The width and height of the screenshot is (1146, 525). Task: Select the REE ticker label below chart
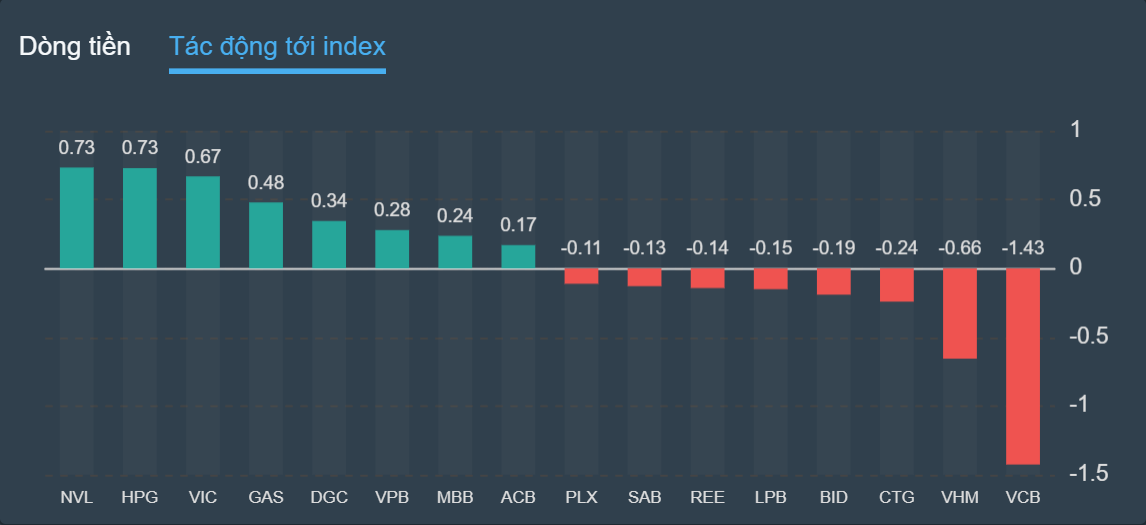coord(707,497)
